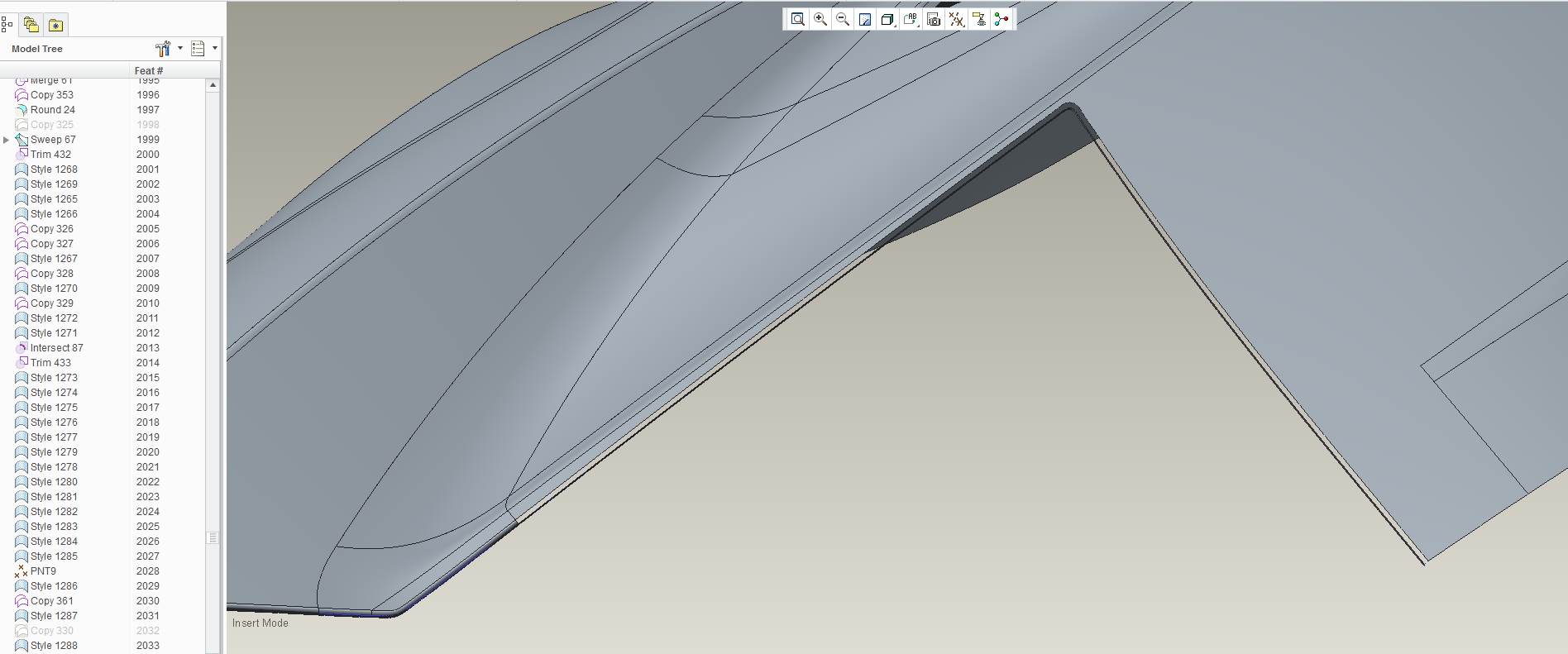
Task: Click the Feat # column header
Action: [x=149, y=71]
